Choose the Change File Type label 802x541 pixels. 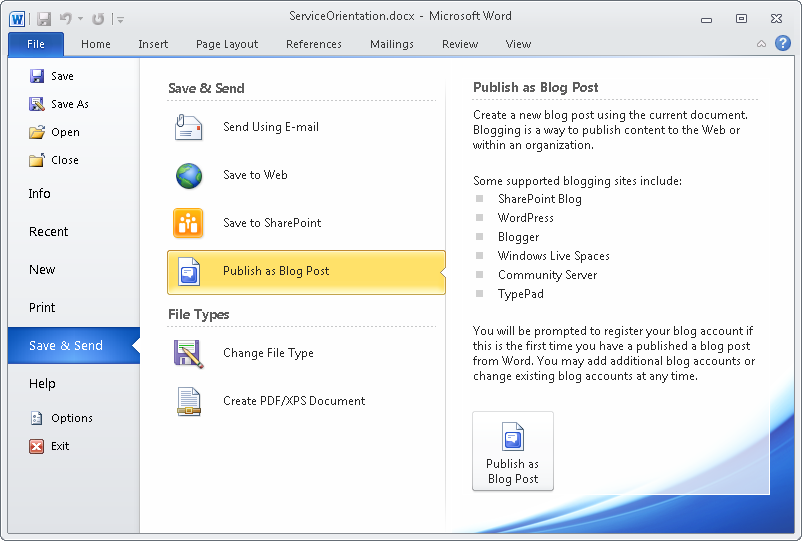(x=268, y=353)
